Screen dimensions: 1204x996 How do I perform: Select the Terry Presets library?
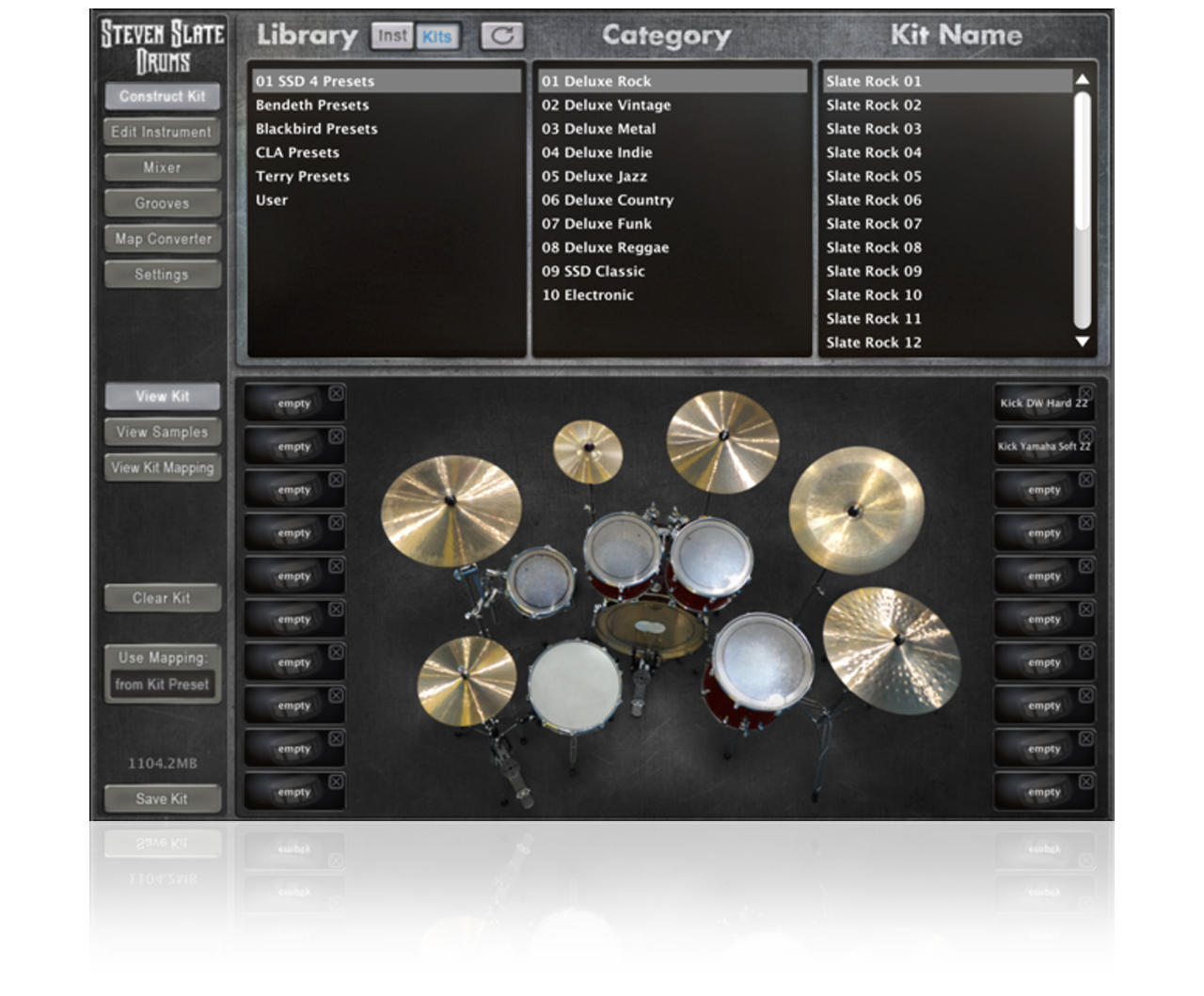pos(386,176)
